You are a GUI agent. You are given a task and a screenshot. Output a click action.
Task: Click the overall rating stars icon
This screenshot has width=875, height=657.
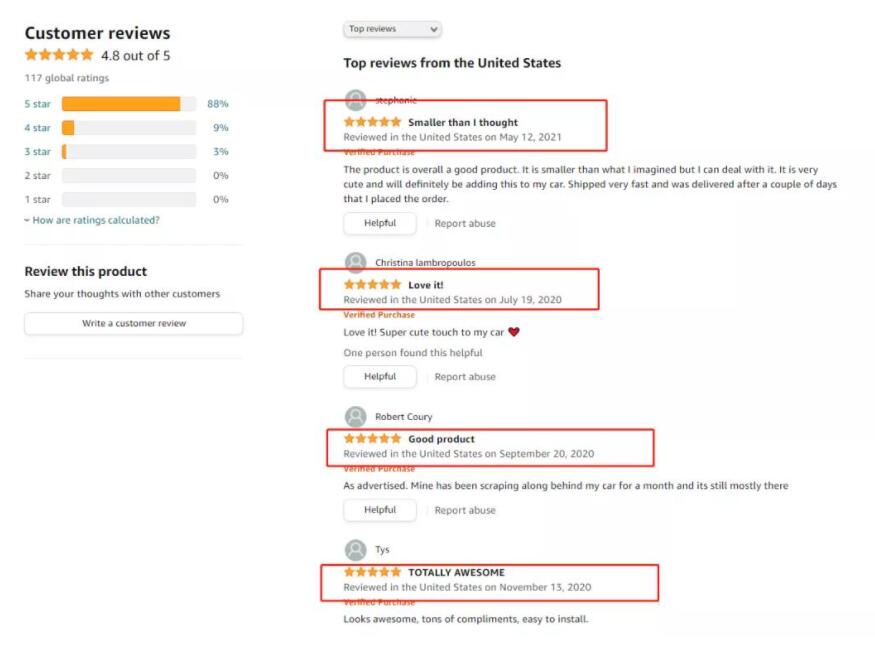pyautogui.click(x=59, y=55)
